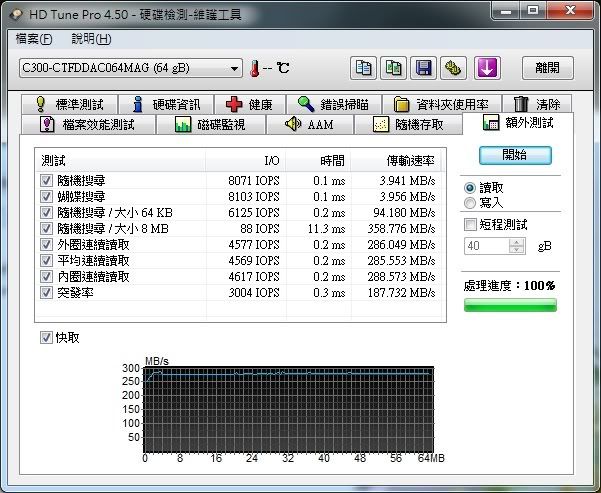Open the options wrench icon
This screenshot has width=601, height=493.
click(x=453, y=68)
